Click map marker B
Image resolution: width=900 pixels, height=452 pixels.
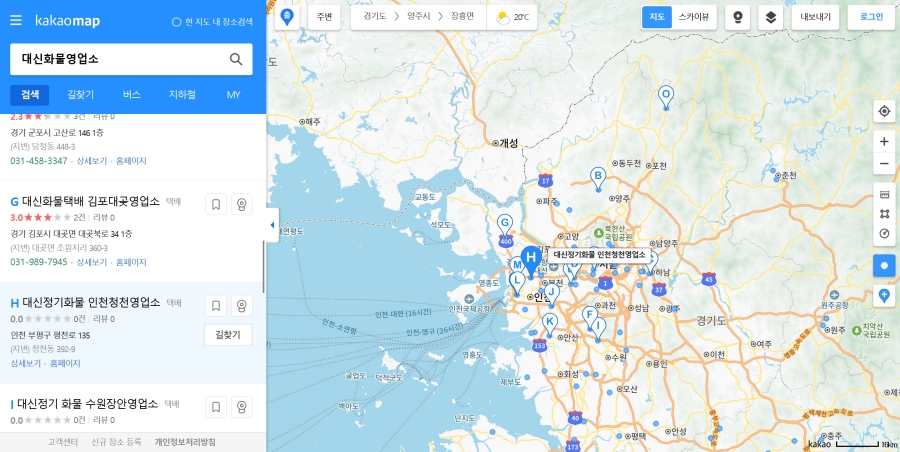[598, 179]
